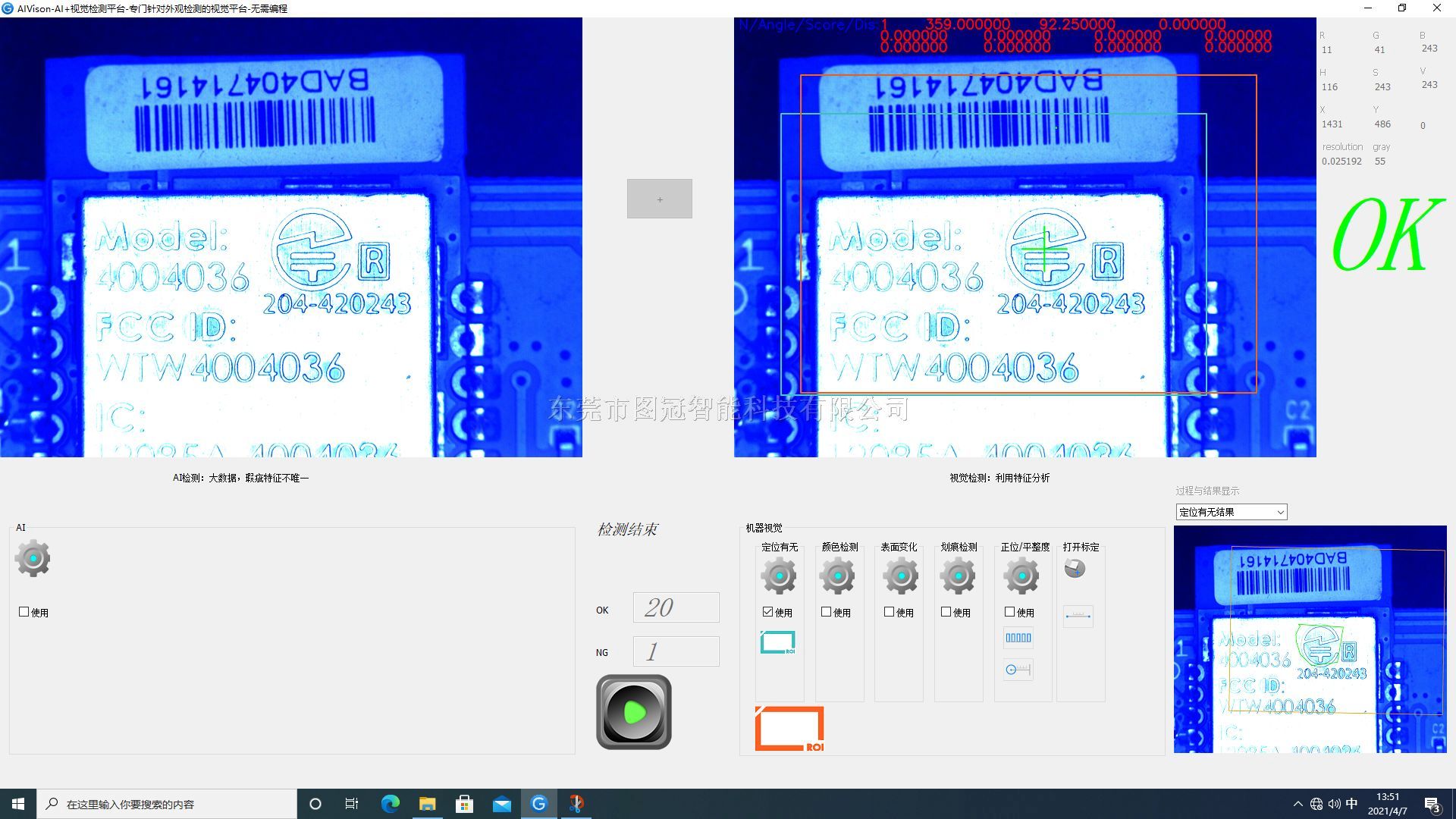Click the right vision detection result image
Viewport: 1456px width, 819px height.
pos(1025,237)
